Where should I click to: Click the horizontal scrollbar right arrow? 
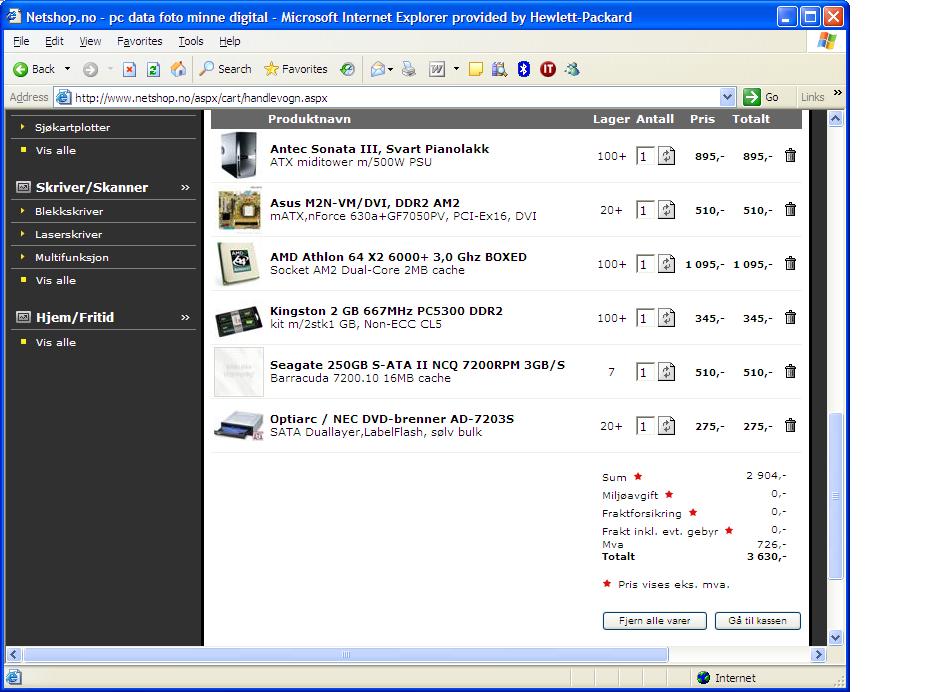819,654
